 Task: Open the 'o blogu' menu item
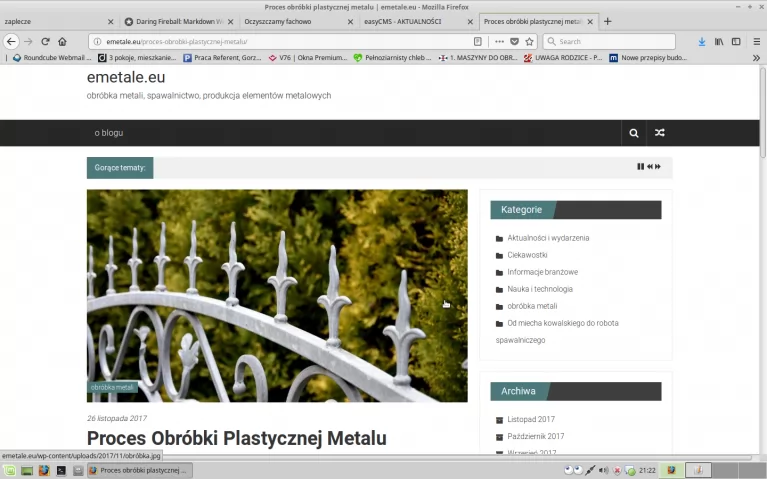point(109,133)
